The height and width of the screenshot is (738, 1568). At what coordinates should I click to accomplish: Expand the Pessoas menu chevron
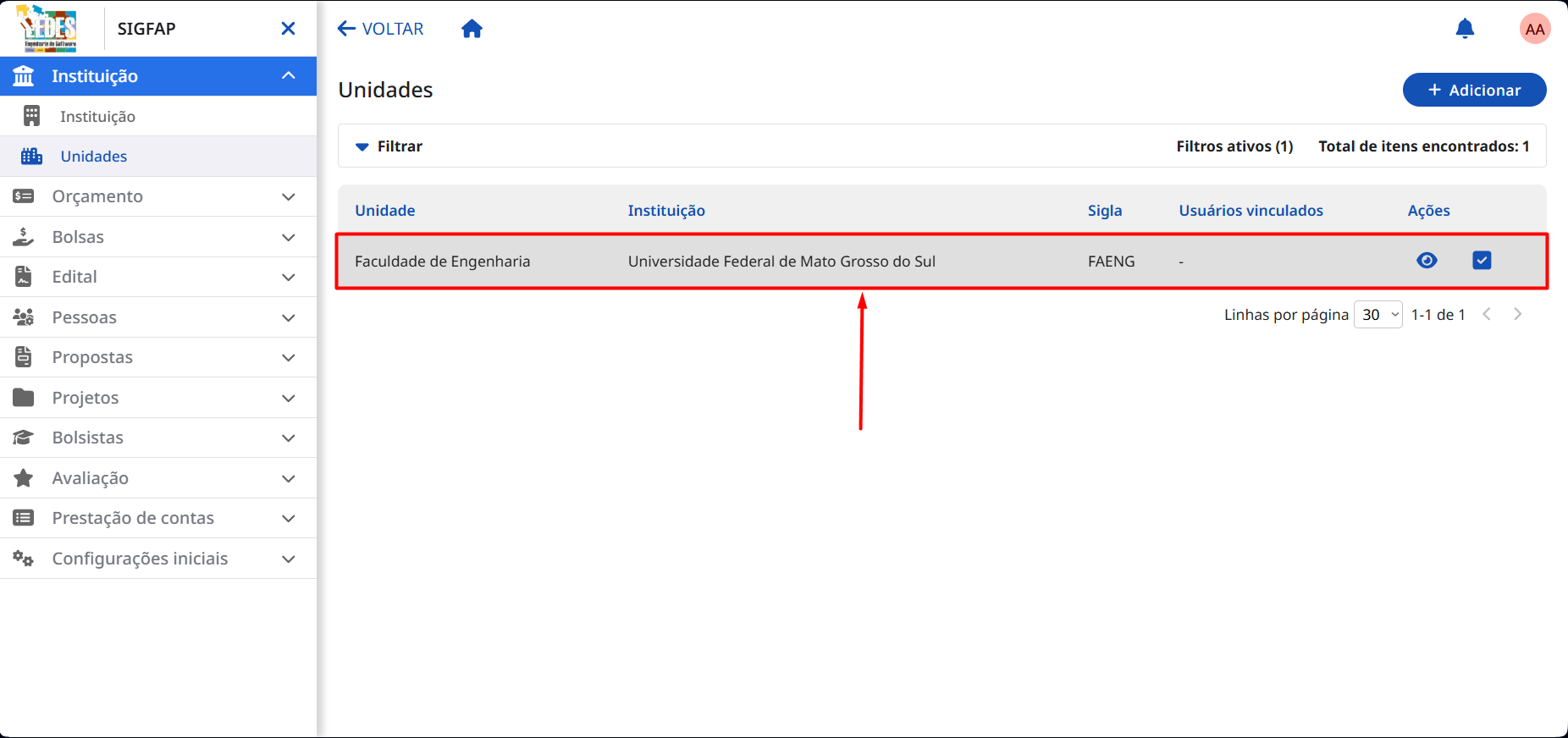tap(288, 317)
